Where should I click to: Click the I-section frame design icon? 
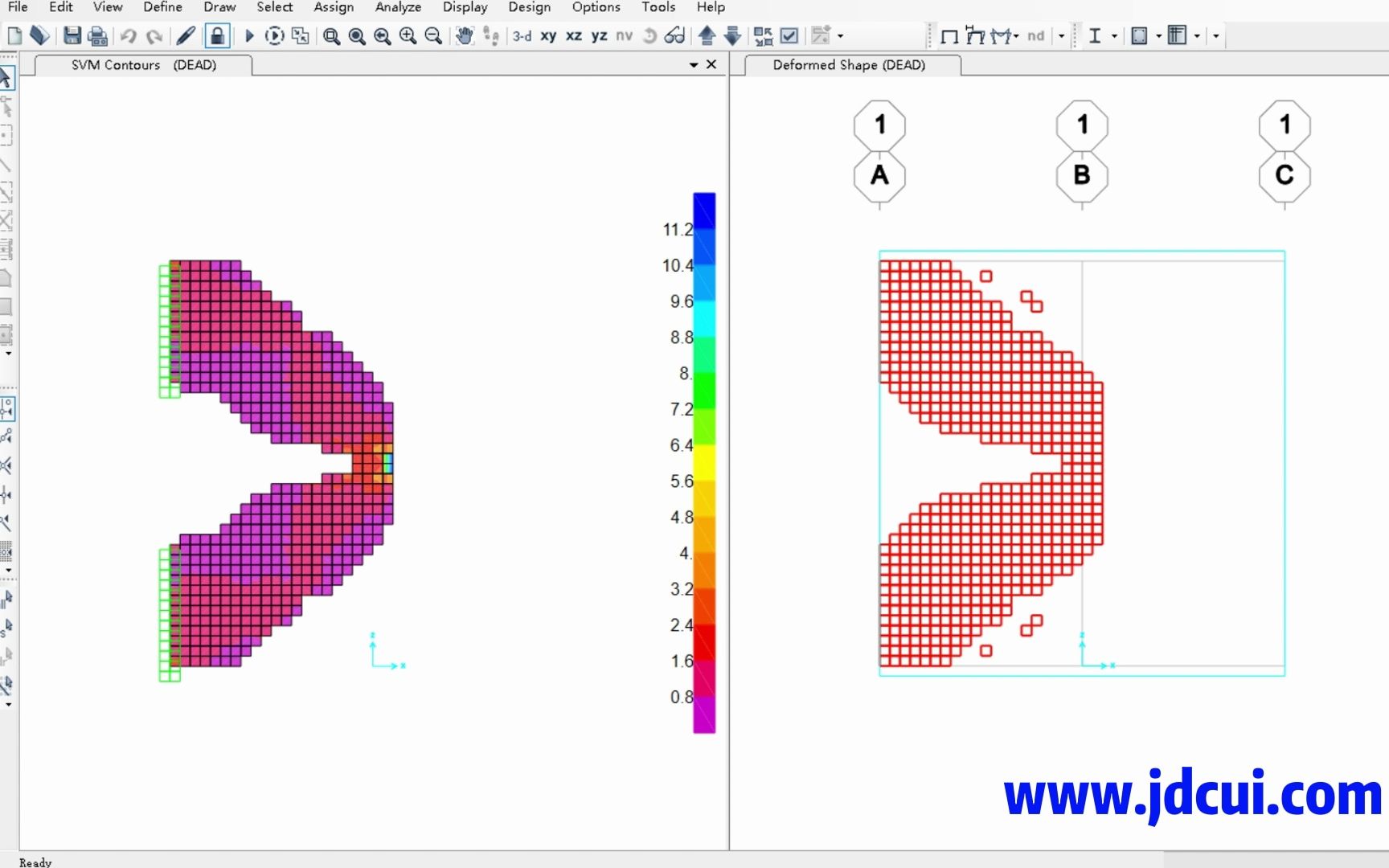click(x=1095, y=35)
